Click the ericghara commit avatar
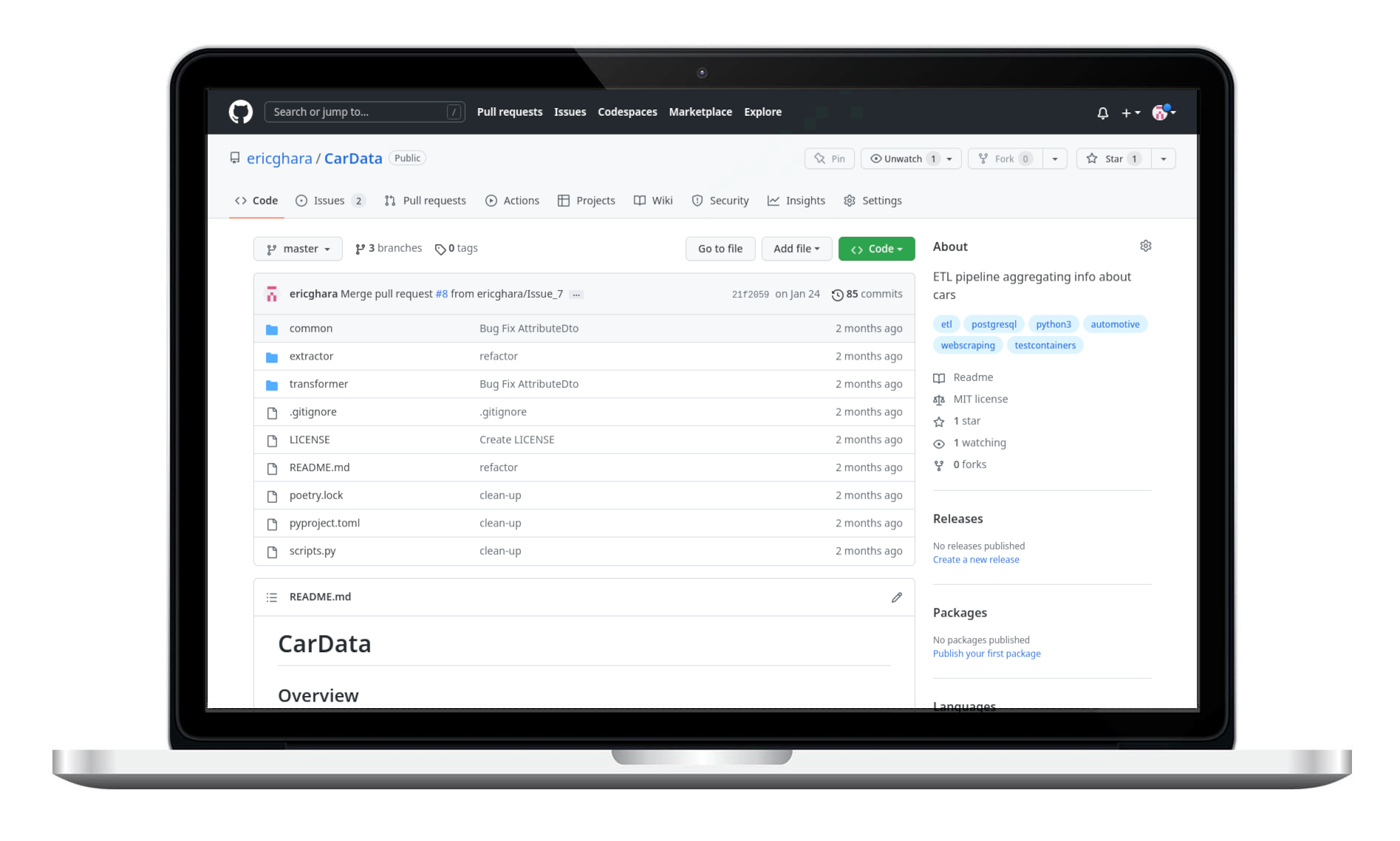The image size is (1400, 841). tap(272, 294)
